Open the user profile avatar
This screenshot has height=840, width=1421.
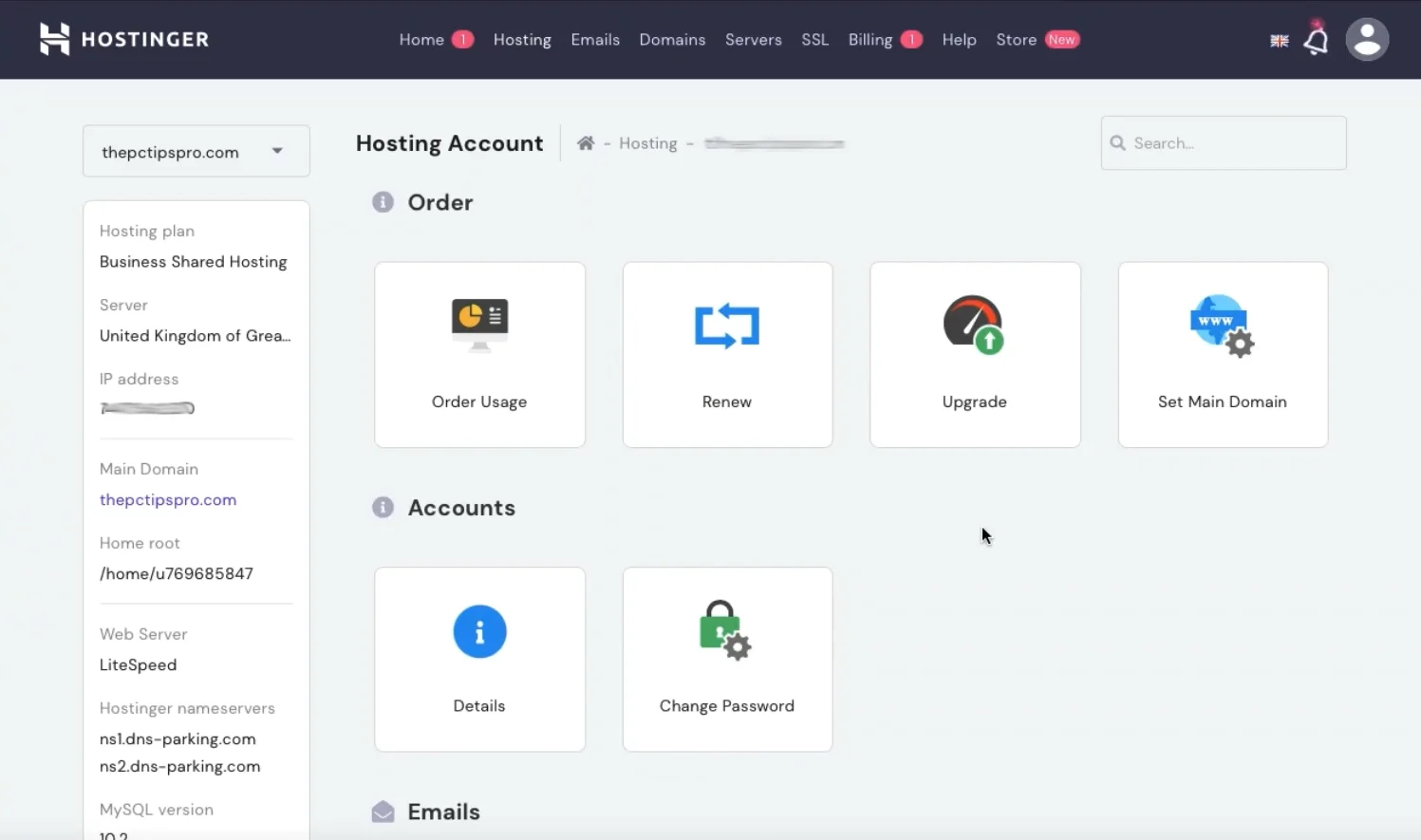[x=1367, y=40]
